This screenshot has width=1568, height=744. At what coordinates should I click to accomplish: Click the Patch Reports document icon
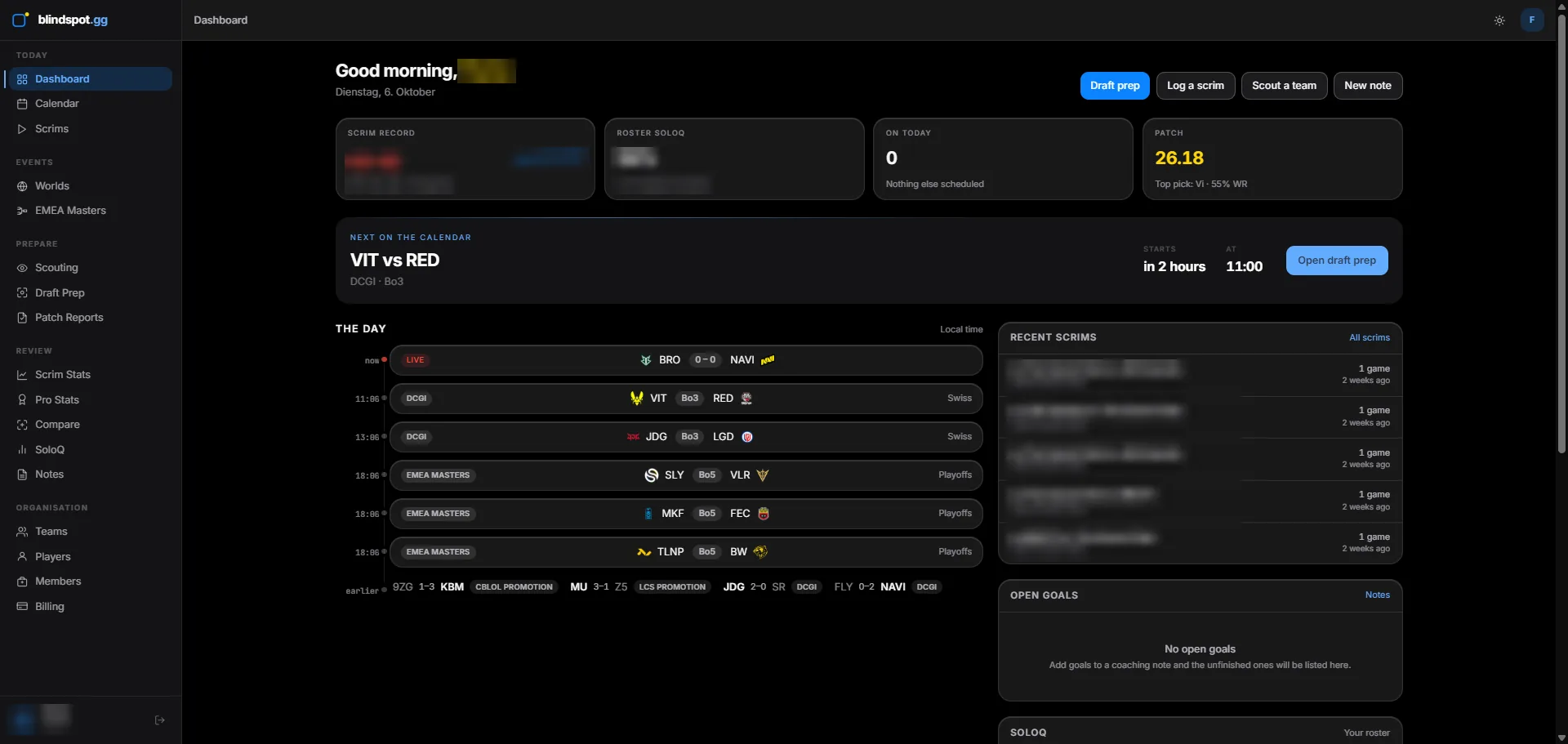click(x=22, y=318)
